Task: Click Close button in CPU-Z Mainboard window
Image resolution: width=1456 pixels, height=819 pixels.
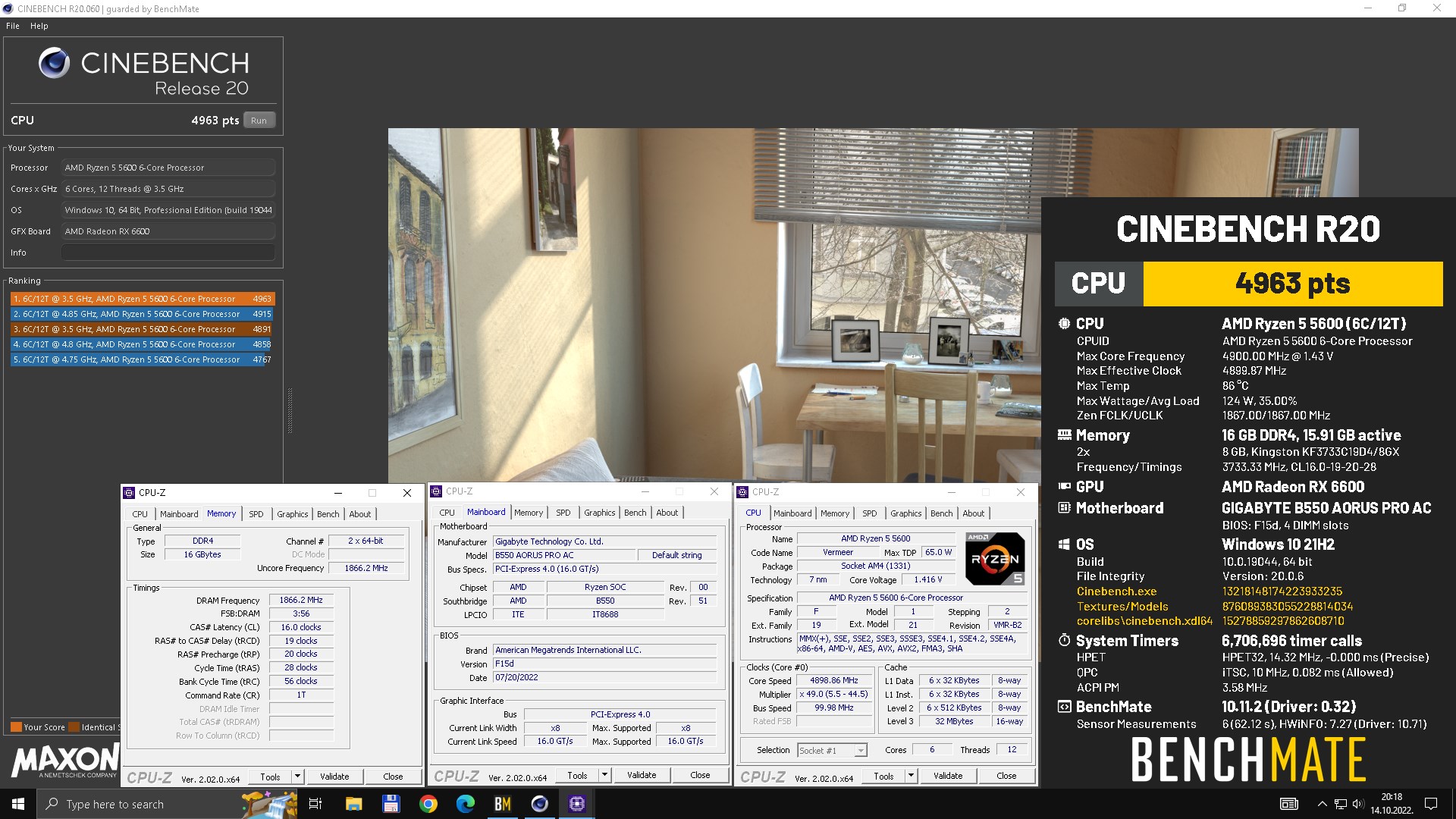Action: [700, 775]
